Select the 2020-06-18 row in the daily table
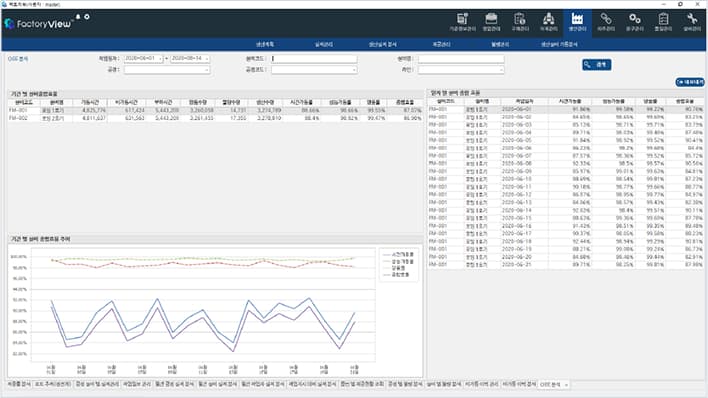Screen dimensions: 708x398 click(x=566, y=241)
